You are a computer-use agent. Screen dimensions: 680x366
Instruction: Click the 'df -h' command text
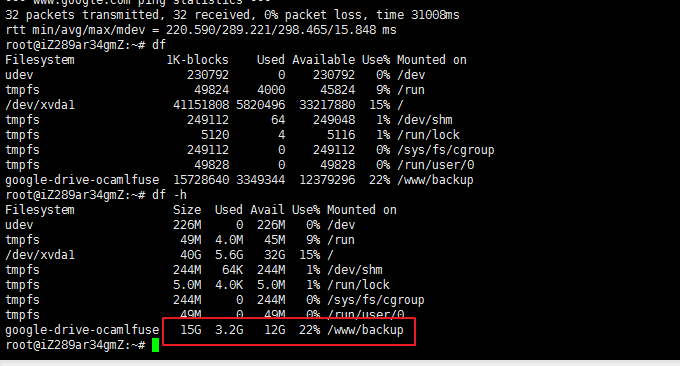tap(170, 195)
